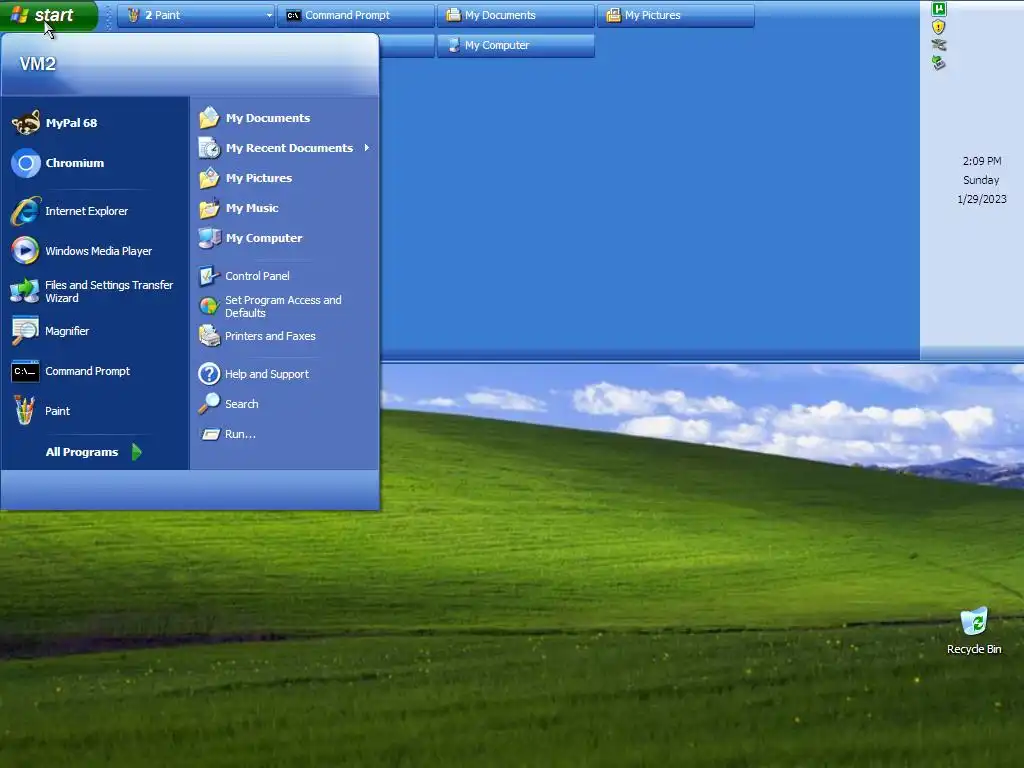Switch to My Documents taskbar window
The height and width of the screenshot is (768, 1024).
pos(515,15)
